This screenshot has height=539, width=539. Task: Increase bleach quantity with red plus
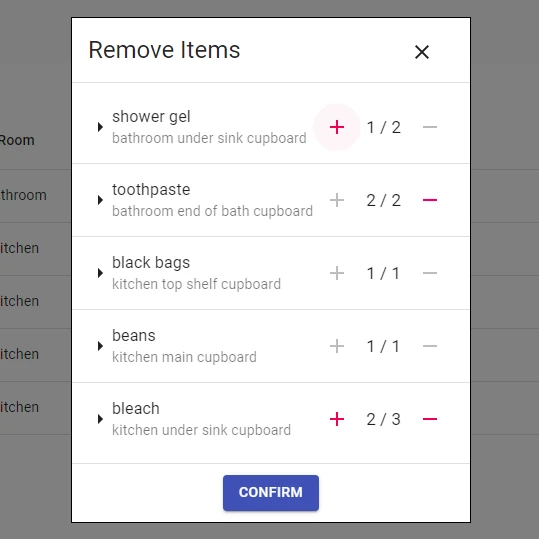click(337, 419)
